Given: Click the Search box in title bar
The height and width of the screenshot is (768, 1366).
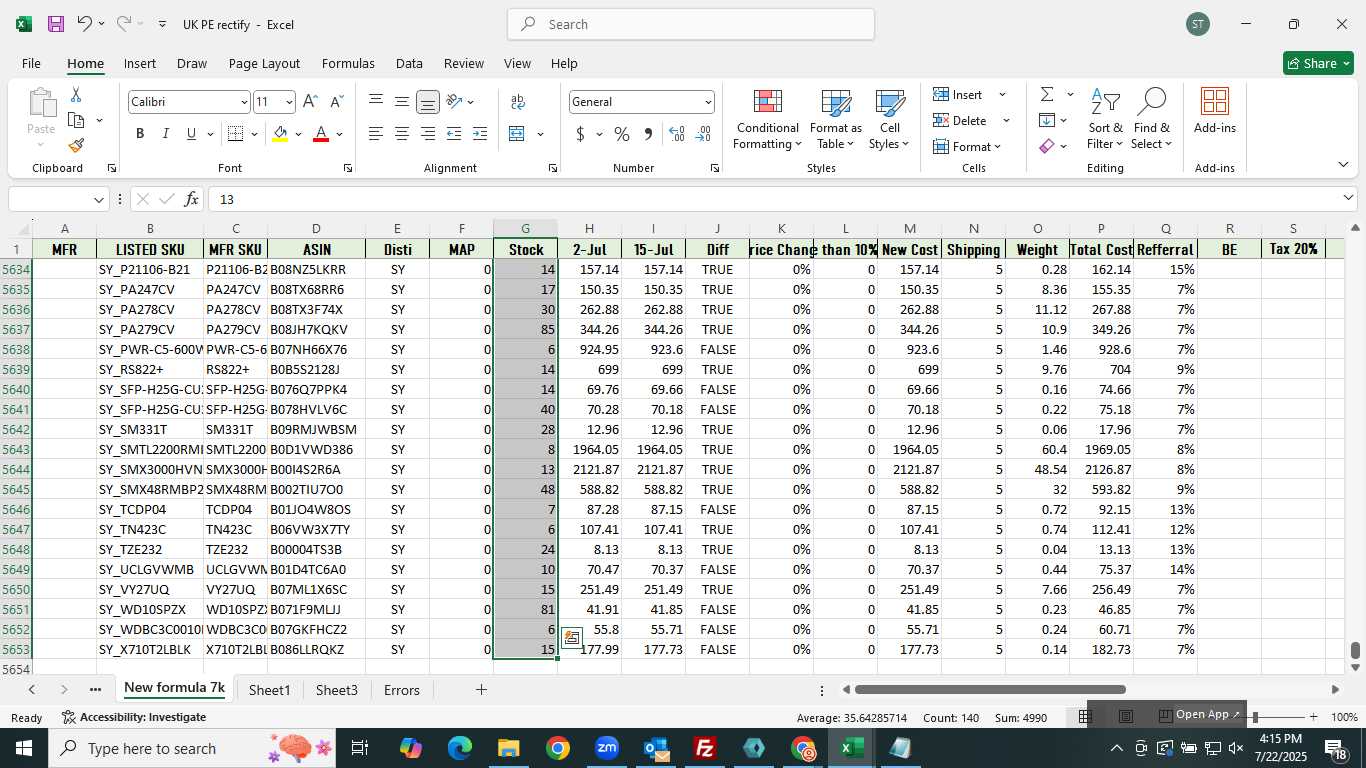Looking at the screenshot, I should [x=691, y=24].
